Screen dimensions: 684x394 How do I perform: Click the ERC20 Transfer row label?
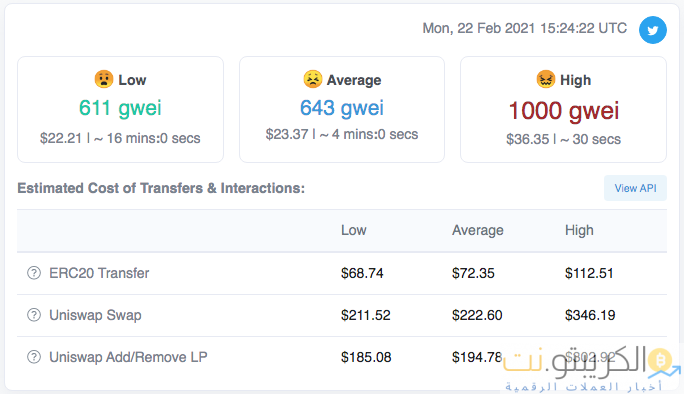(x=99, y=273)
